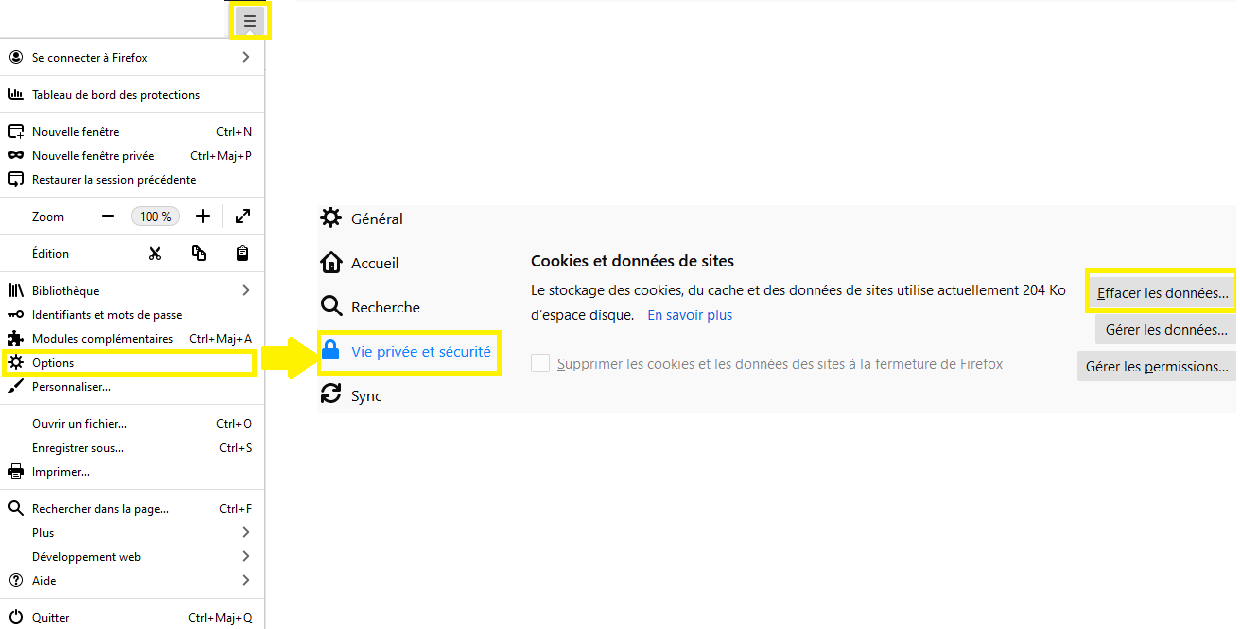1240x629 pixels.
Task: Toggle delete cookies on Firefox close checkbox
Action: pyautogui.click(x=540, y=364)
